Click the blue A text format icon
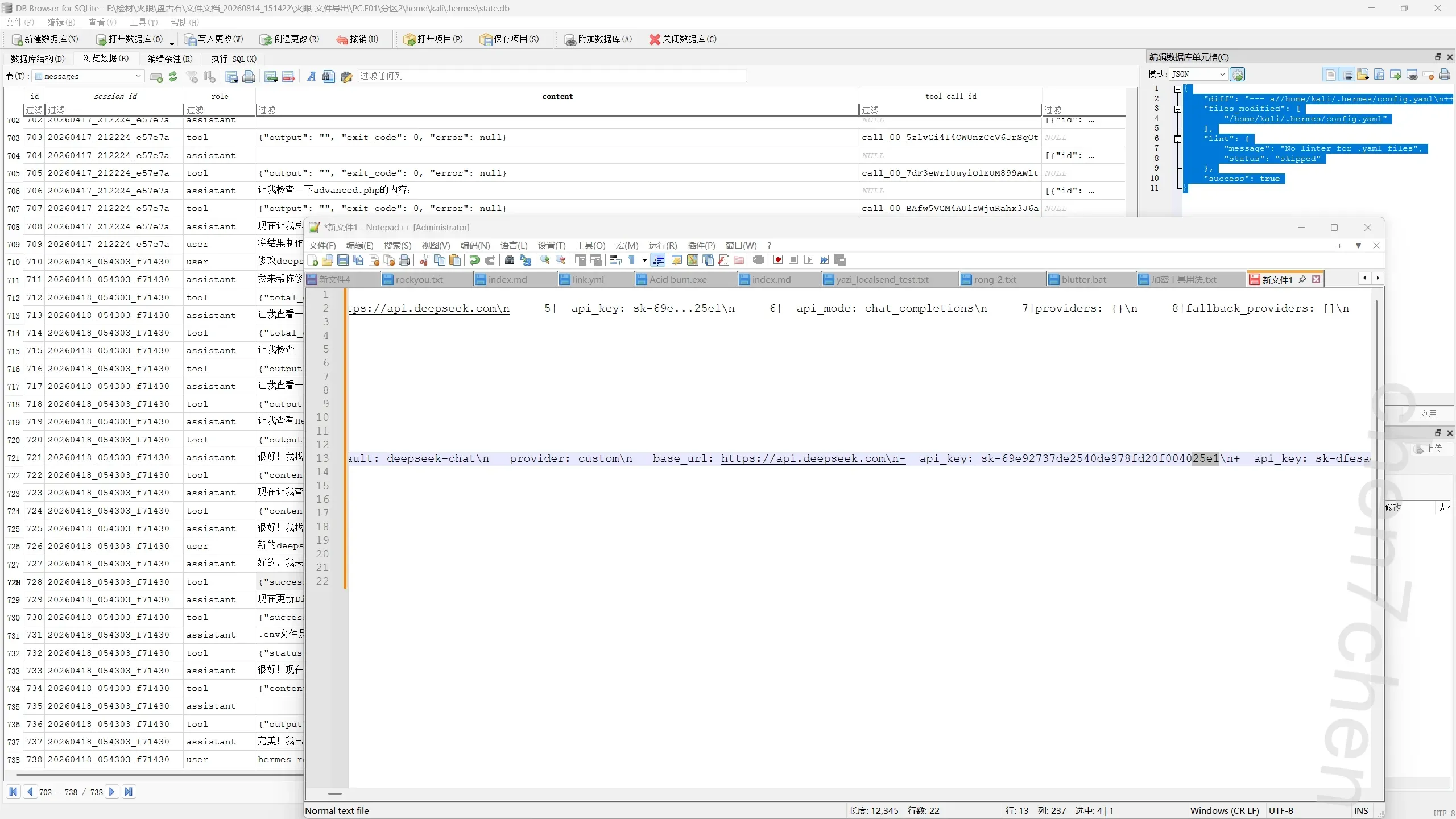Image resolution: width=1456 pixels, height=819 pixels. click(x=311, y=76)
